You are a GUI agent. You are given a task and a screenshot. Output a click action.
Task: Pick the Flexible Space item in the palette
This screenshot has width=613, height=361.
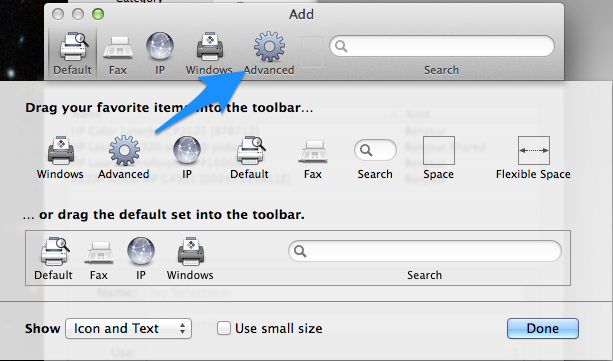pos(533,157)
